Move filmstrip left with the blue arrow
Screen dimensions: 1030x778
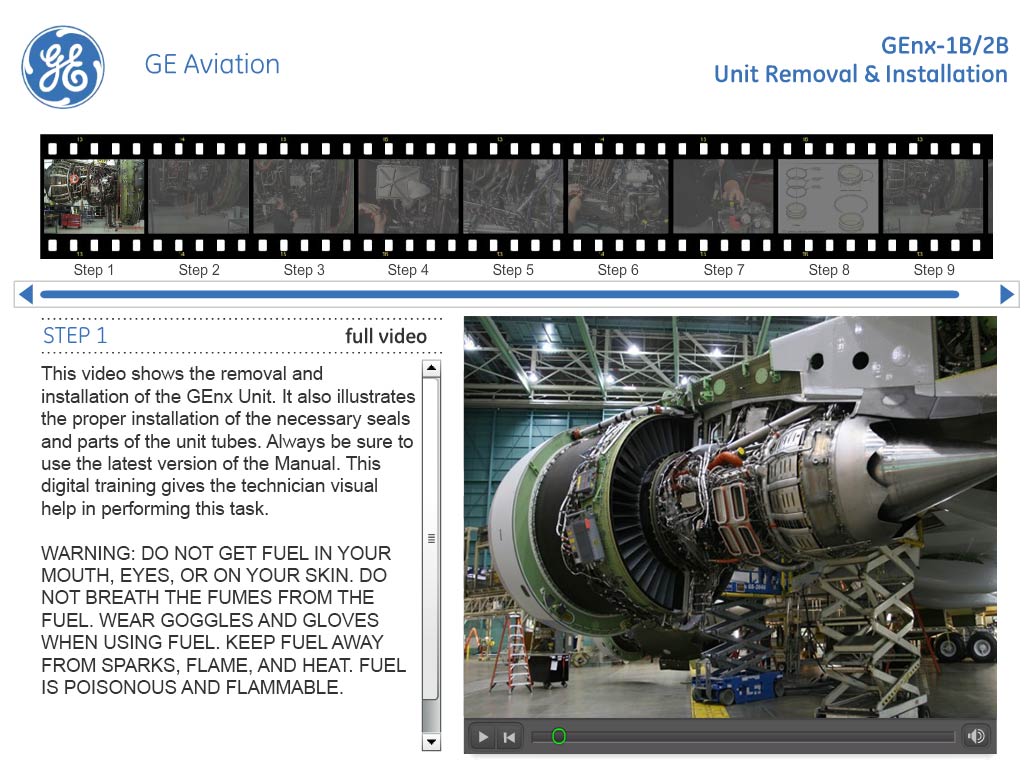[x=26, y=294]
